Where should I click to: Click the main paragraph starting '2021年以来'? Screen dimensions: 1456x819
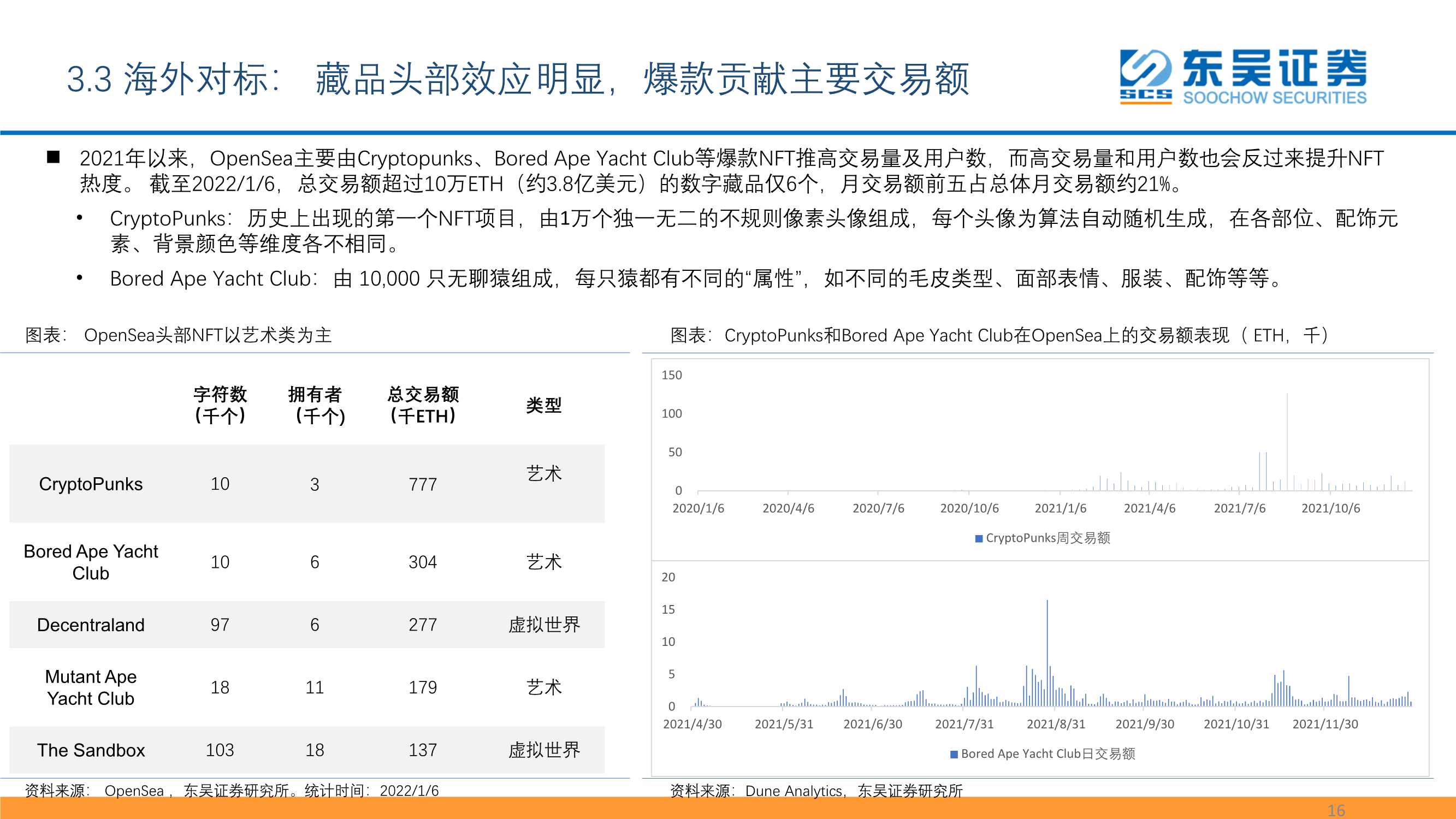click(731, 171)
